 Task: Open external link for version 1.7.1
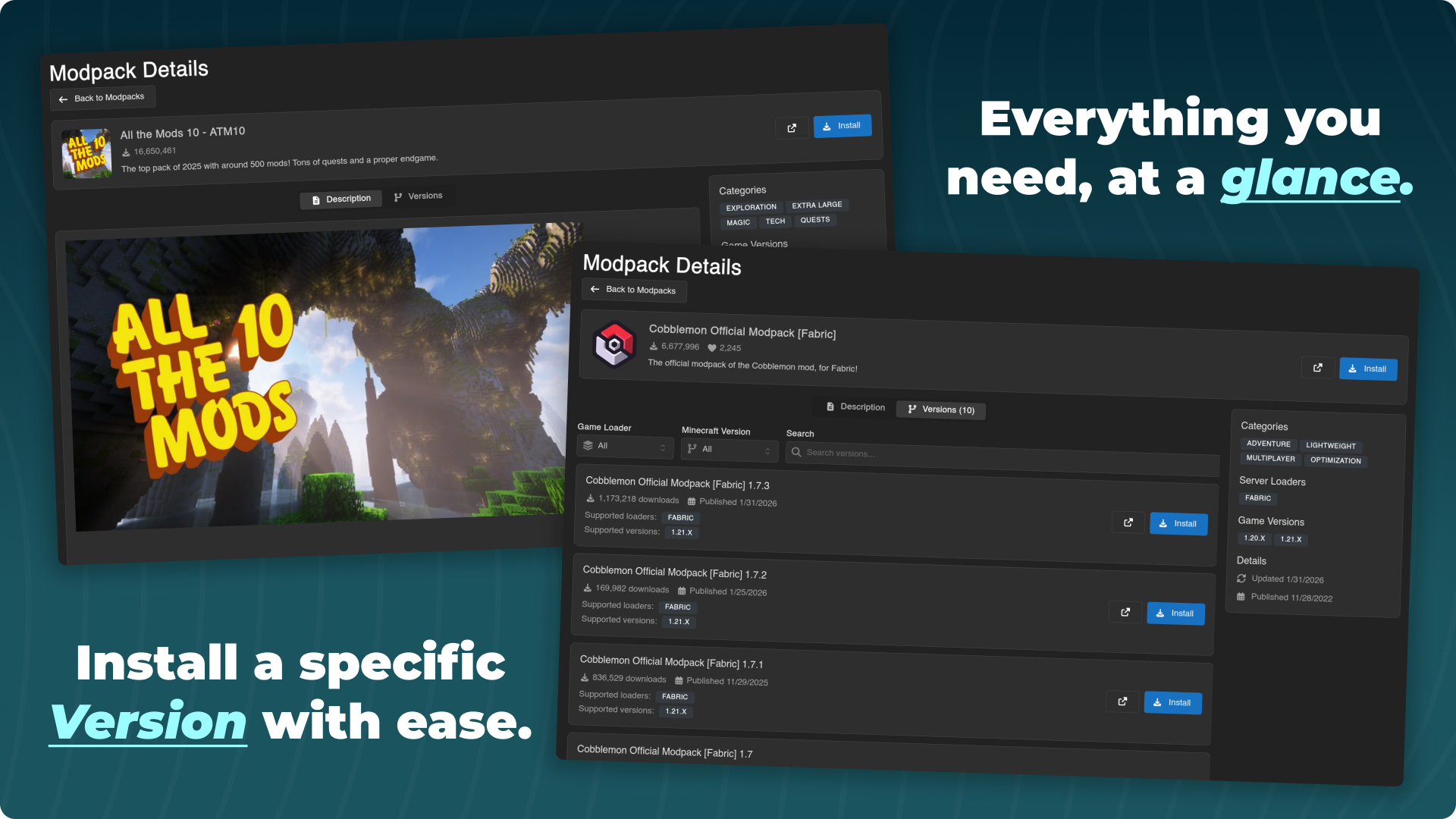pos(1122,701)
